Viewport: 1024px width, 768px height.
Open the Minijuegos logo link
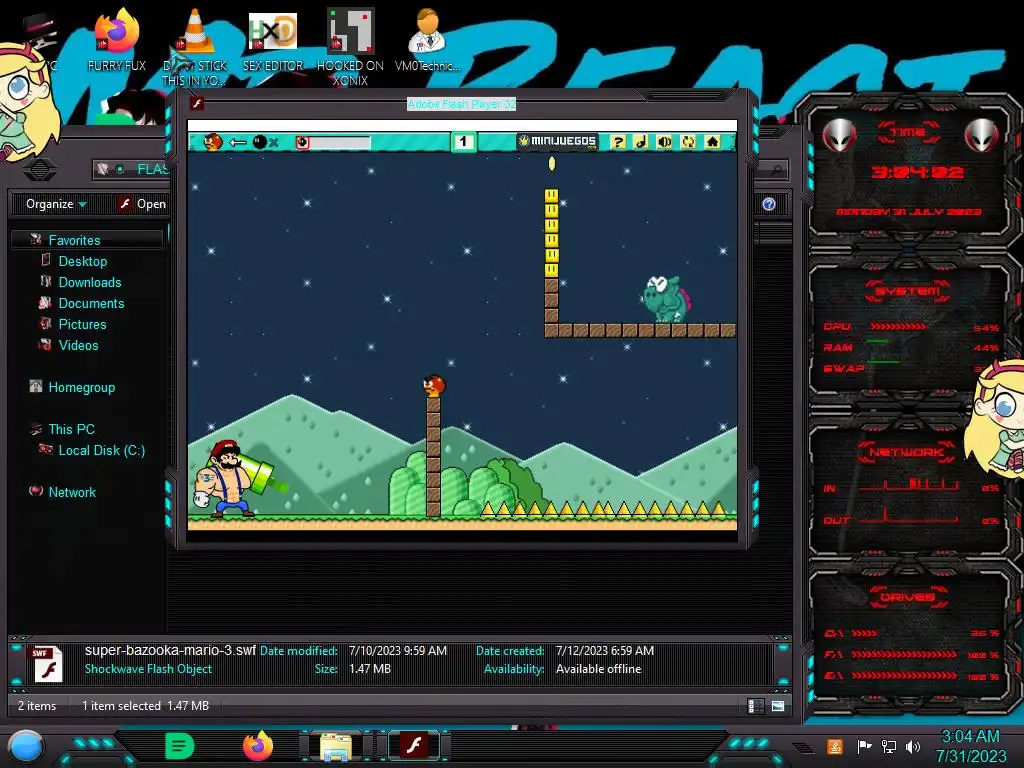558,141
